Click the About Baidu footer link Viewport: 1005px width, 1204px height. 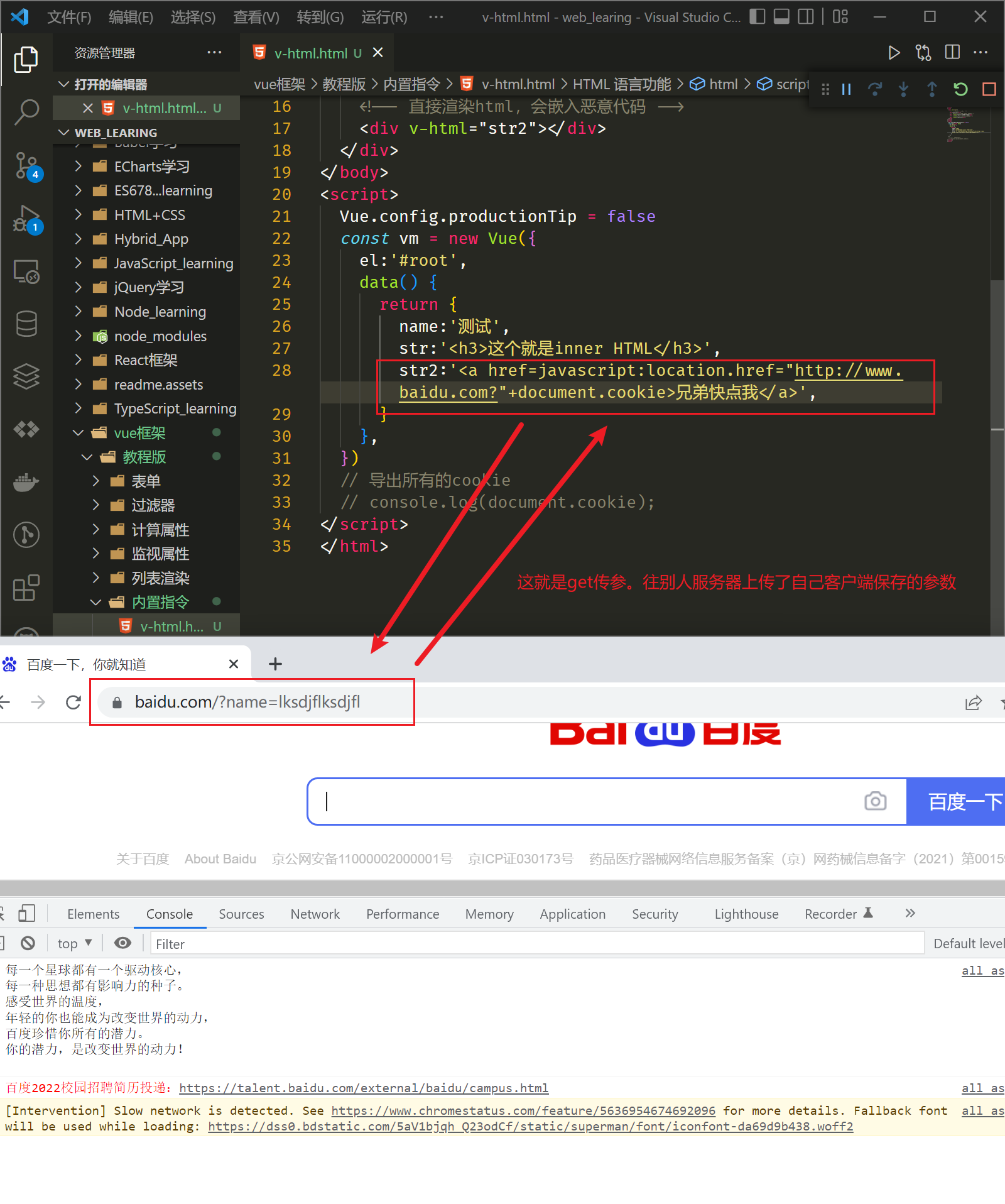coord(220,858)
